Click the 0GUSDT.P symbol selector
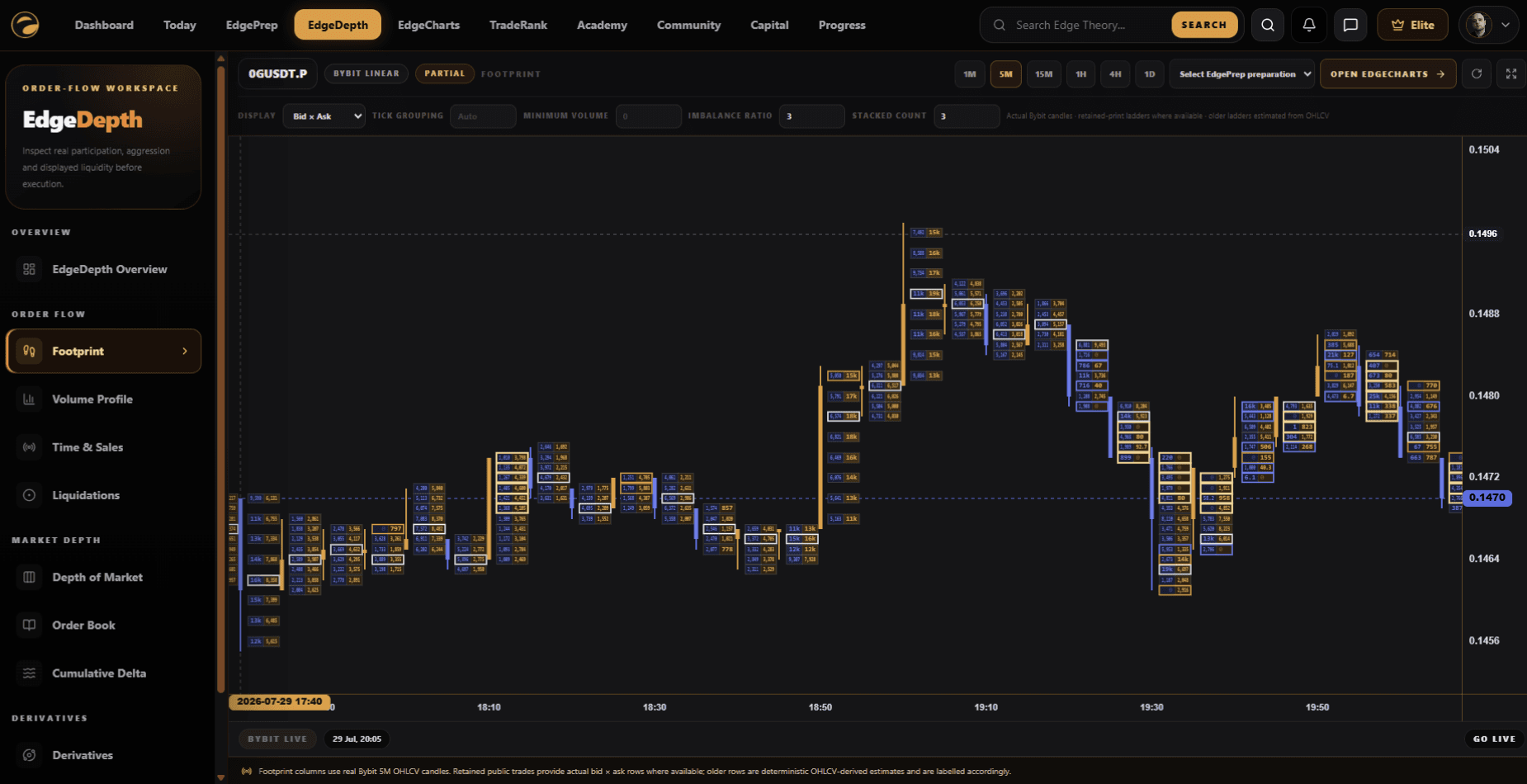Image resolution: width=1527 pixels, height=784 pixels. pyautogui.click(x=277, y=73)
